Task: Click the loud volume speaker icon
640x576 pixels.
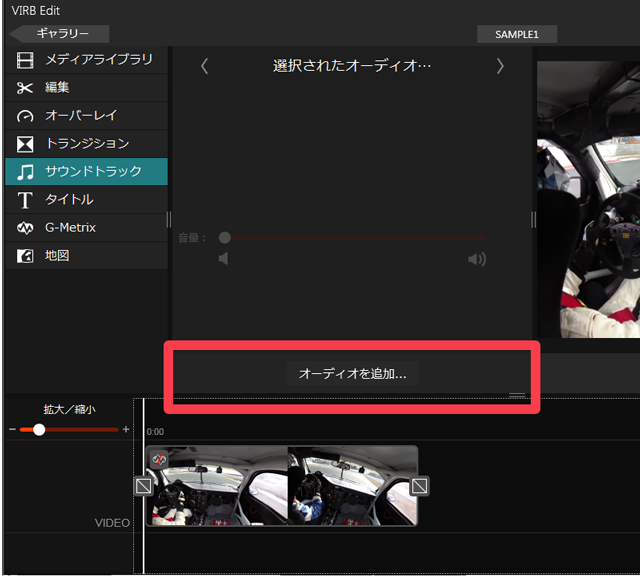Action: pos(477,259)
